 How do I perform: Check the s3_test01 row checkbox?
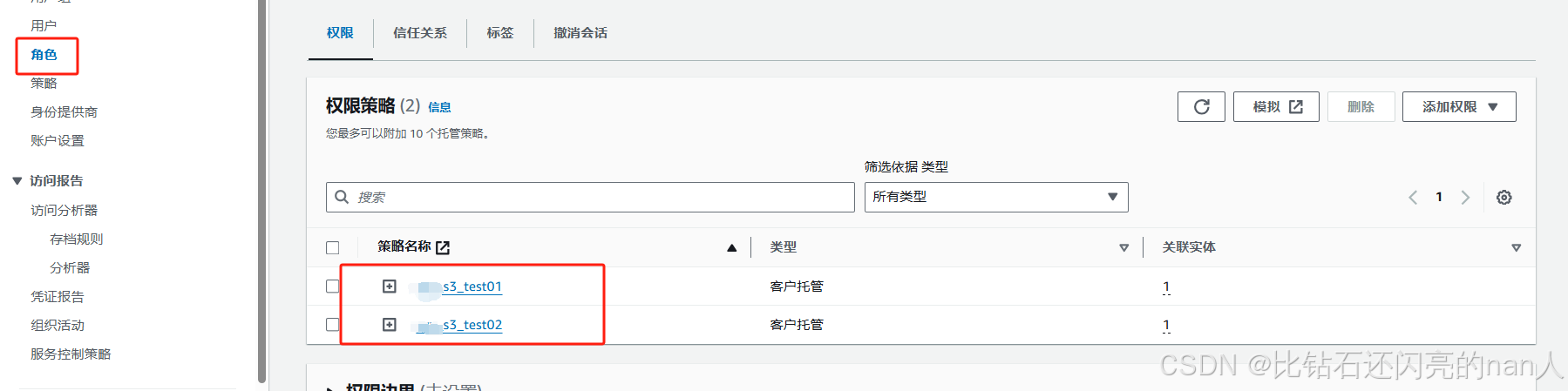point(332,287)
